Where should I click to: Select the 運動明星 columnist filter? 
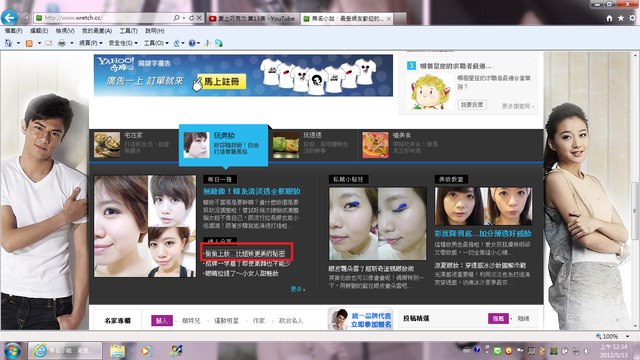(x=226, y=321)
